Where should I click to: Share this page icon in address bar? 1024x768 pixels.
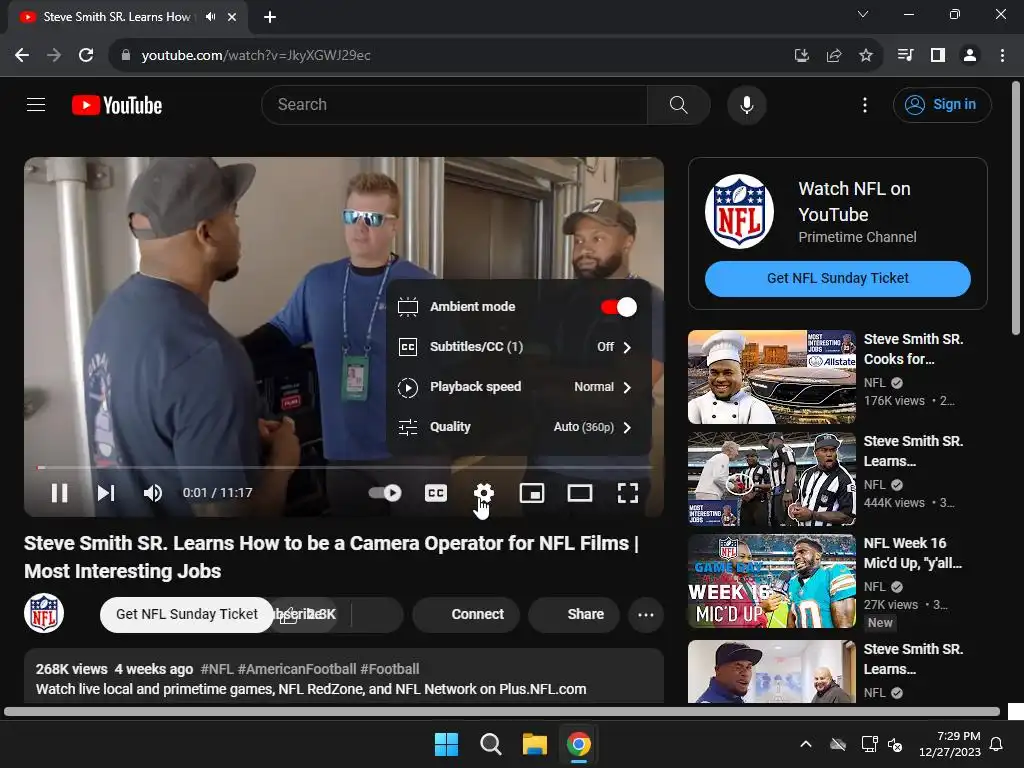pos(833,56)
